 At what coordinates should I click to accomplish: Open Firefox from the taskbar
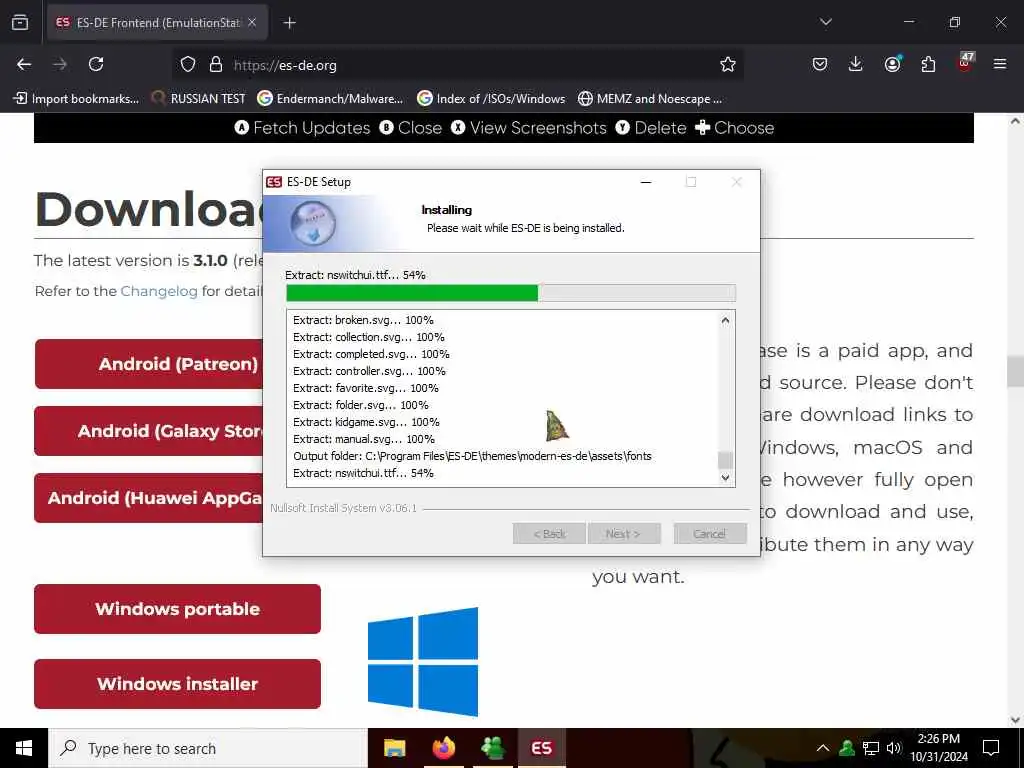[443, 748]
